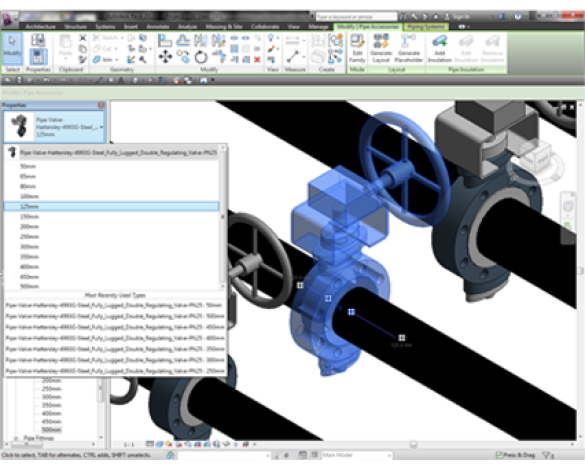585x471 pixels.
Task: Open Edit Family tool
Action: point(357,49)
